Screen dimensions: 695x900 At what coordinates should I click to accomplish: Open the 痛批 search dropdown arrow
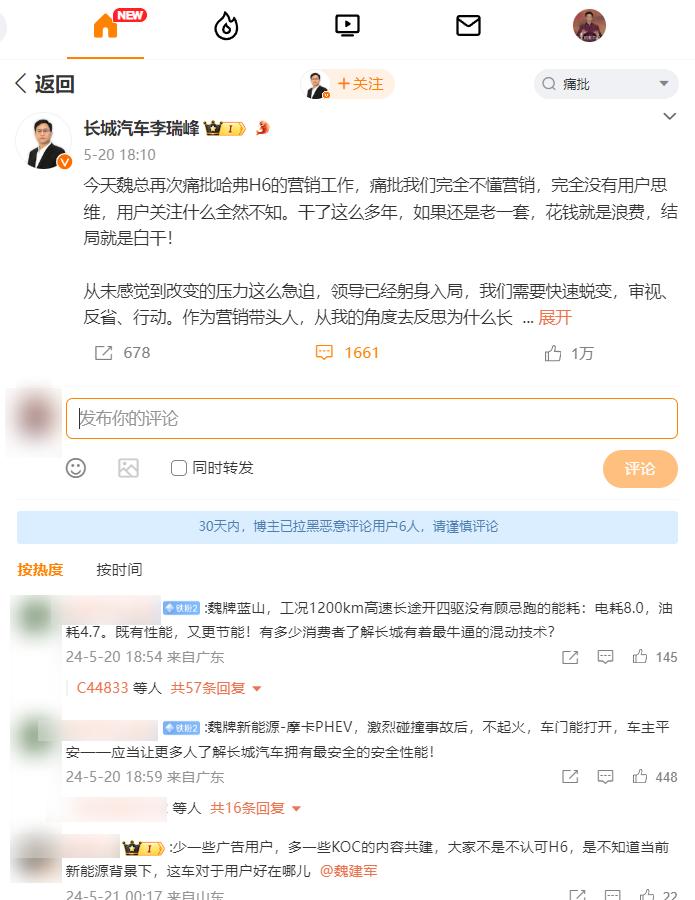pos(664,84)
